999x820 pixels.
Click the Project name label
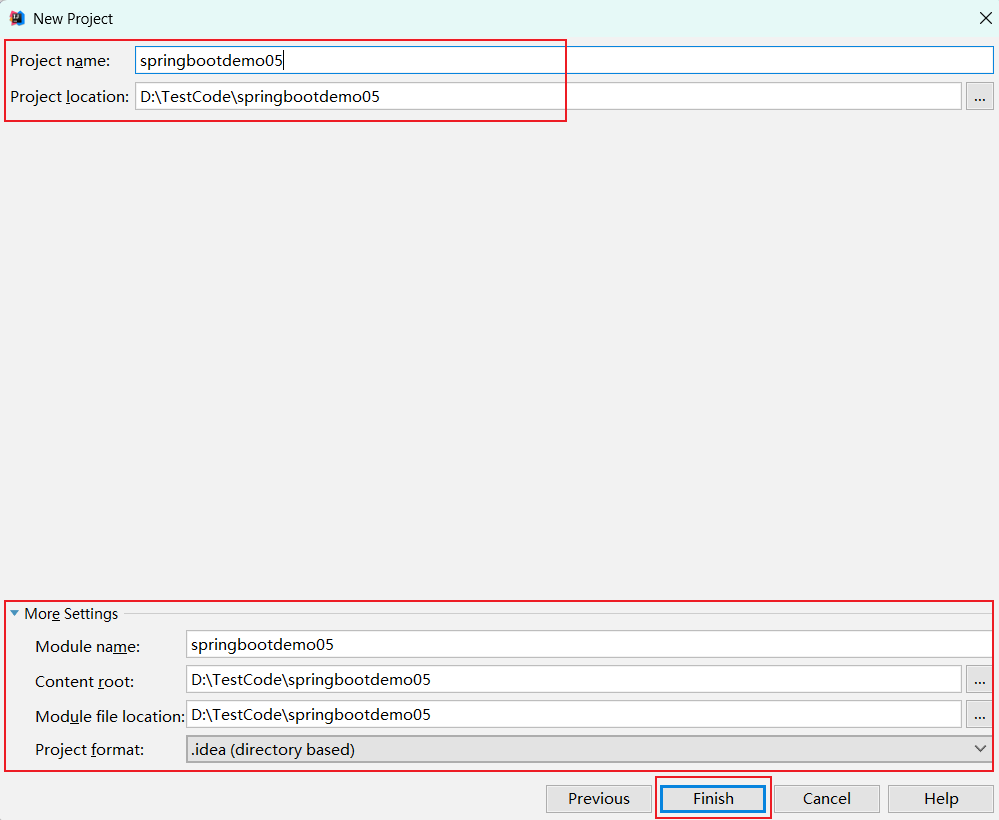60,61
